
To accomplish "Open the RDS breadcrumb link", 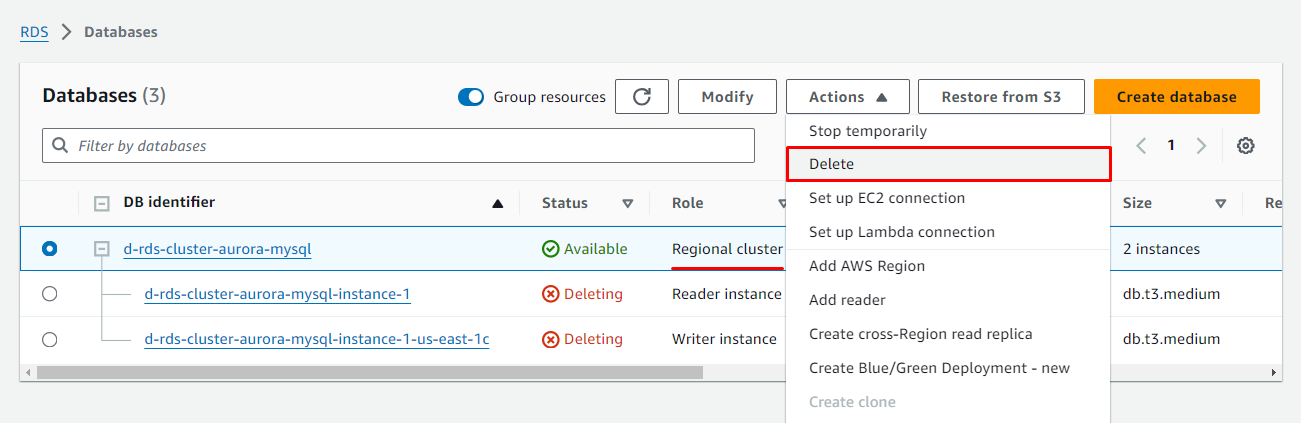I will 34,32.
